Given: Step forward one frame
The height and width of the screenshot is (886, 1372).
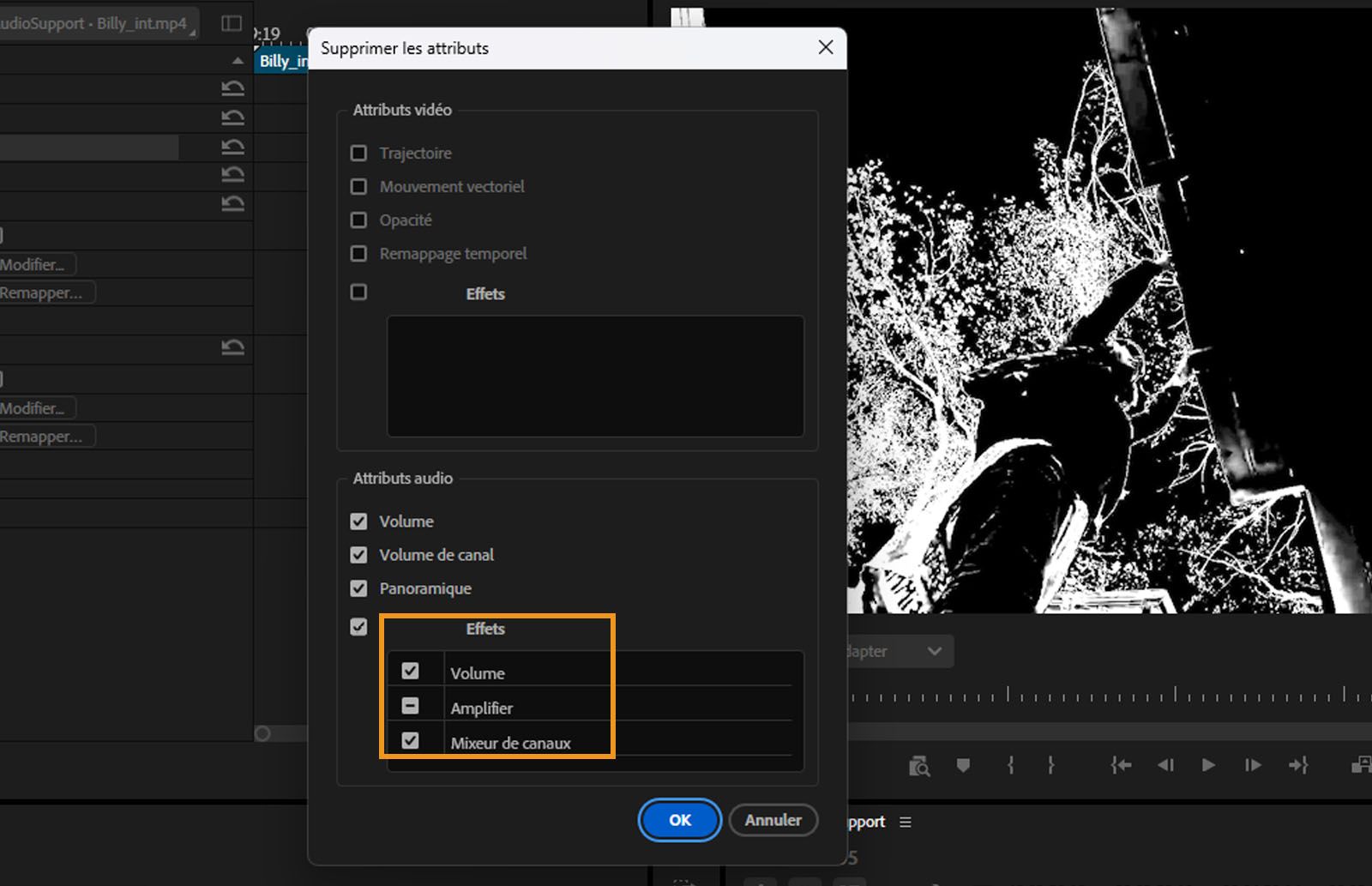Looking at the screenshot, I should point(1253,765).
